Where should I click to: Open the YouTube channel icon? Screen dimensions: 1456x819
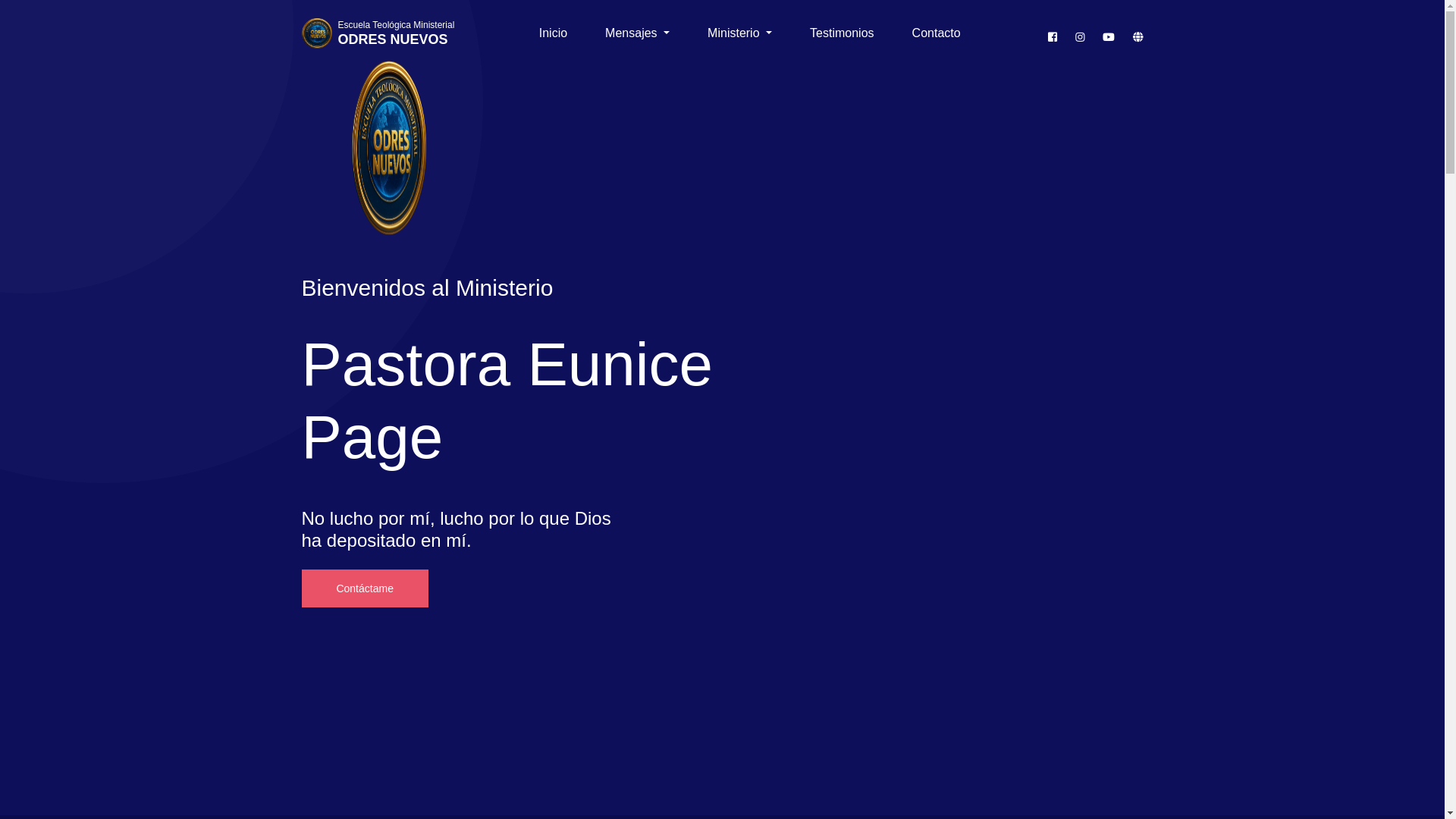coord(1109,37)
